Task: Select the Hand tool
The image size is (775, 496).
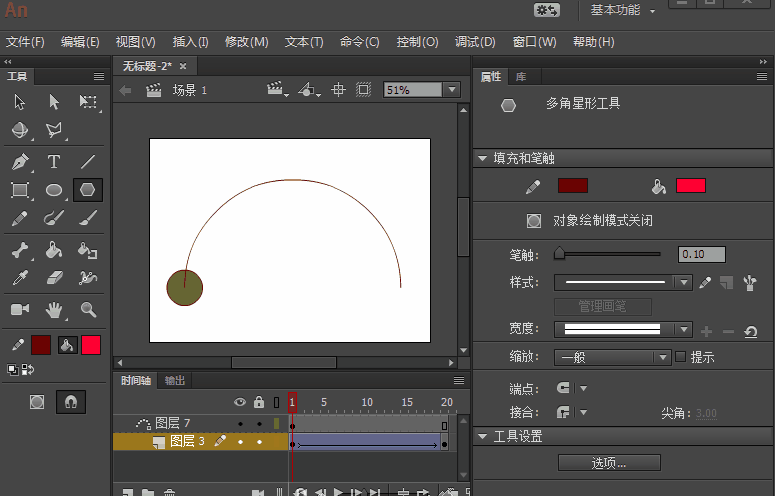Action: point(54,309)
